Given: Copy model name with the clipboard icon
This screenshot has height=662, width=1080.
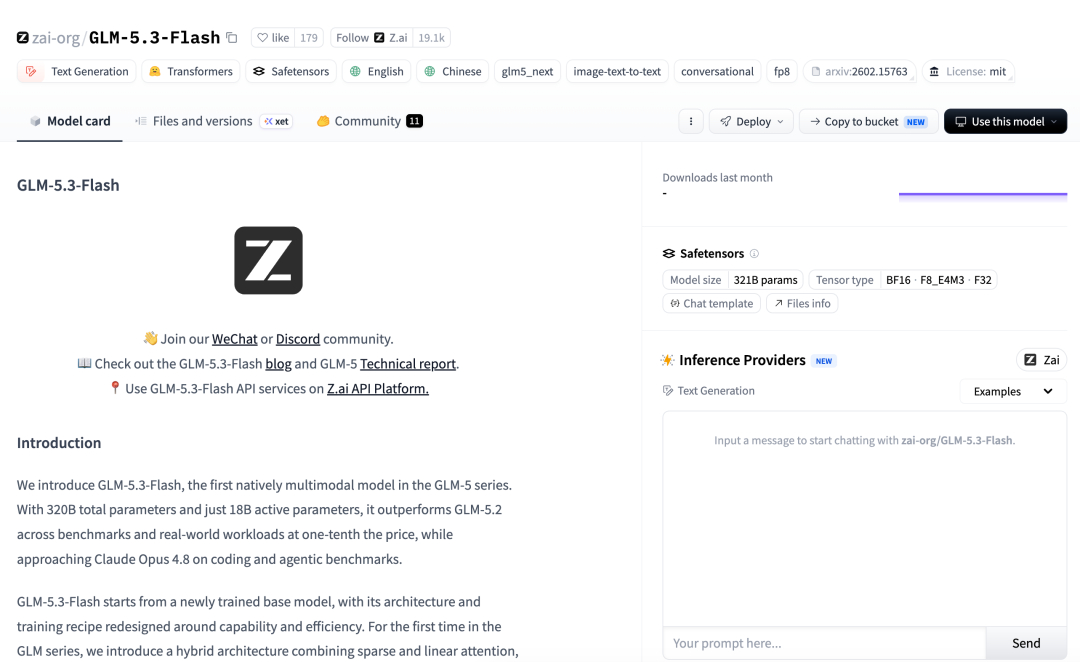Looking at the screenshot, I should [232, 38].
